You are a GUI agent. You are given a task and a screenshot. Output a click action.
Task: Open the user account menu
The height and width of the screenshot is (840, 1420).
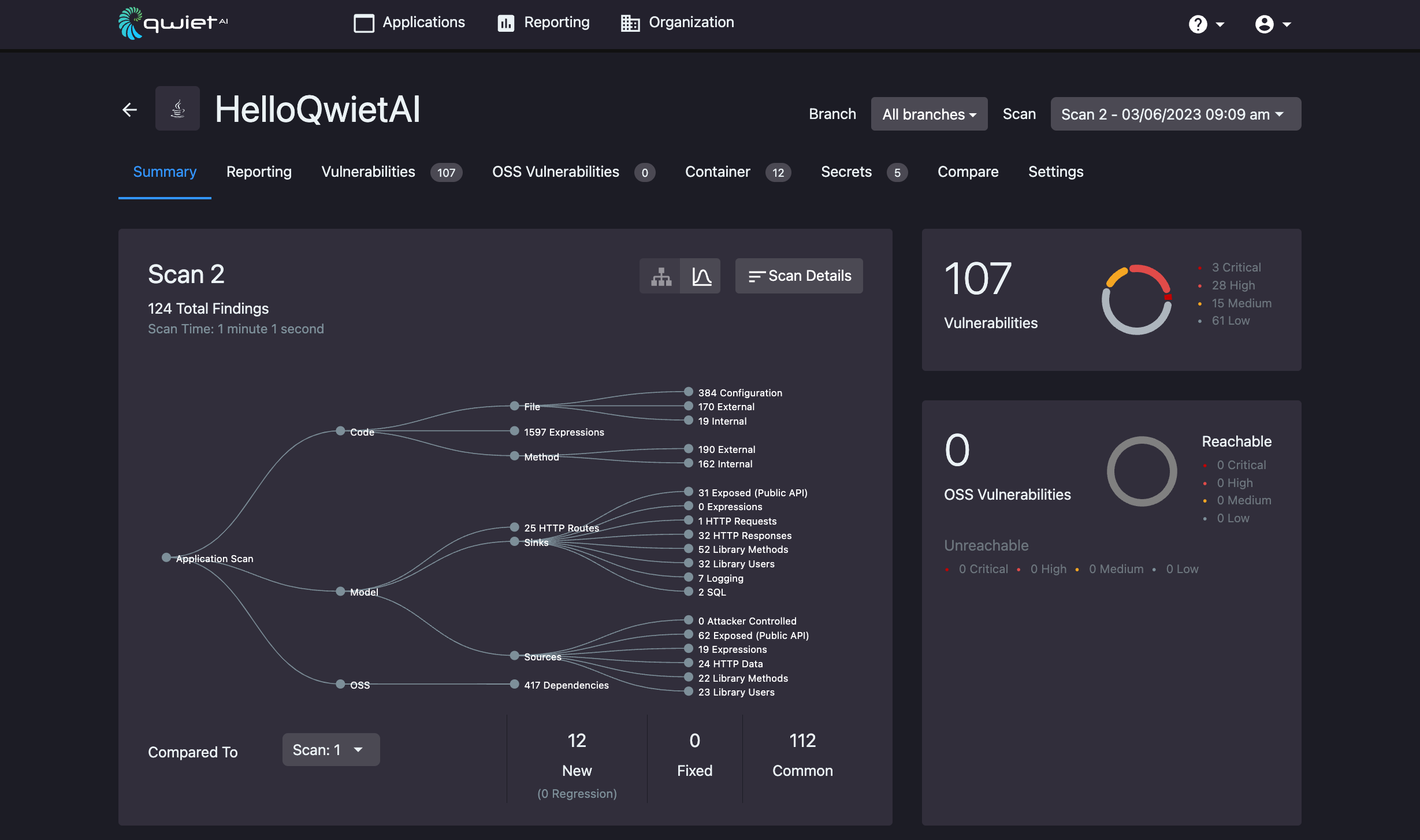click(1273, 24)
